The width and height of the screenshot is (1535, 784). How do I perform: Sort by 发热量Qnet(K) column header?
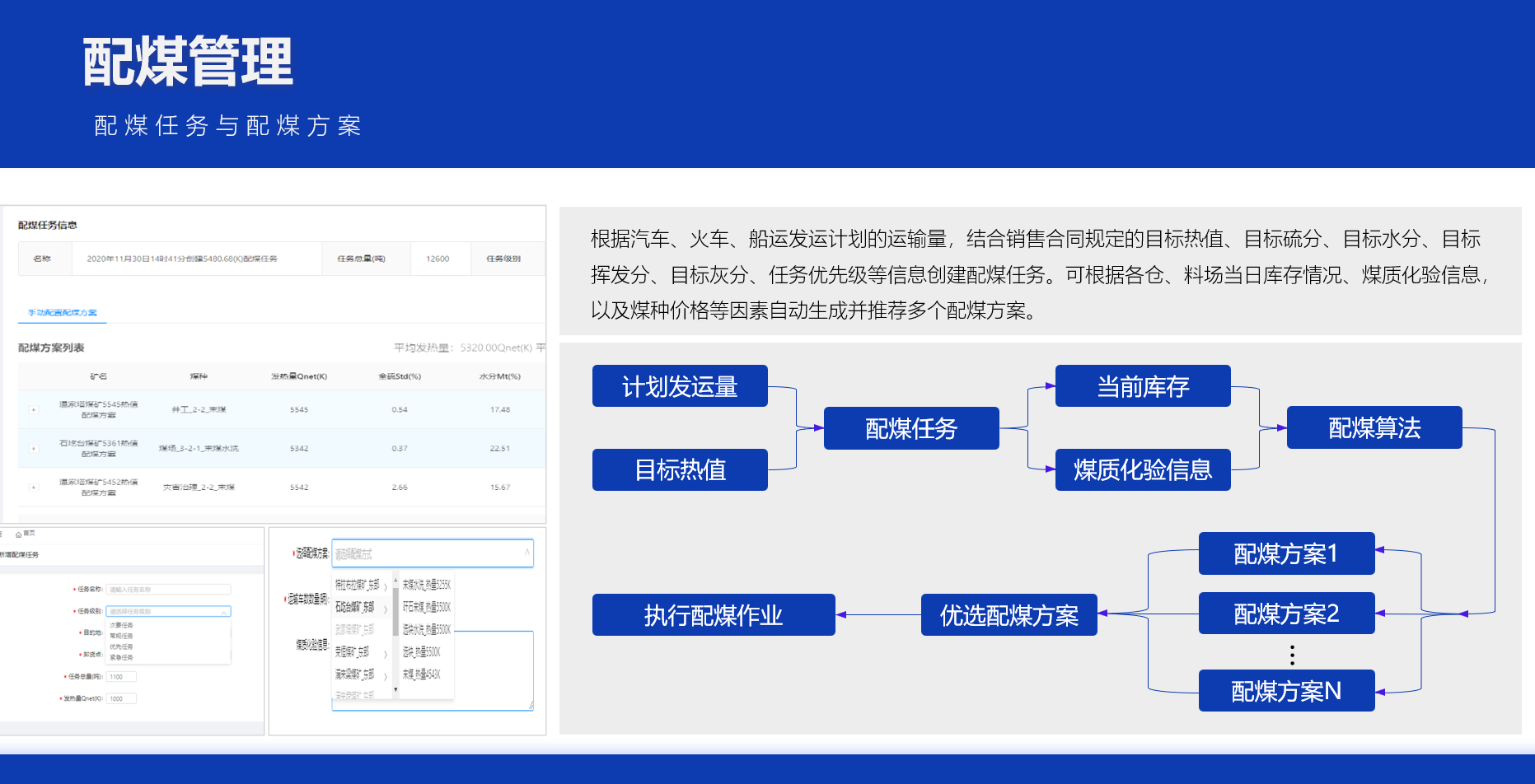tap(299, 376)
